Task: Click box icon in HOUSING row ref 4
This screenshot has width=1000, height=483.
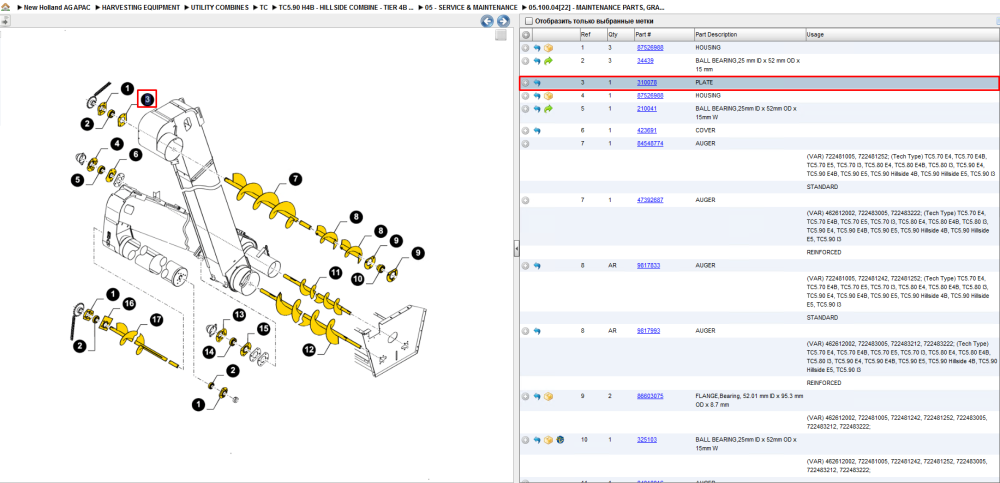Action: click(x=548, y=96)
